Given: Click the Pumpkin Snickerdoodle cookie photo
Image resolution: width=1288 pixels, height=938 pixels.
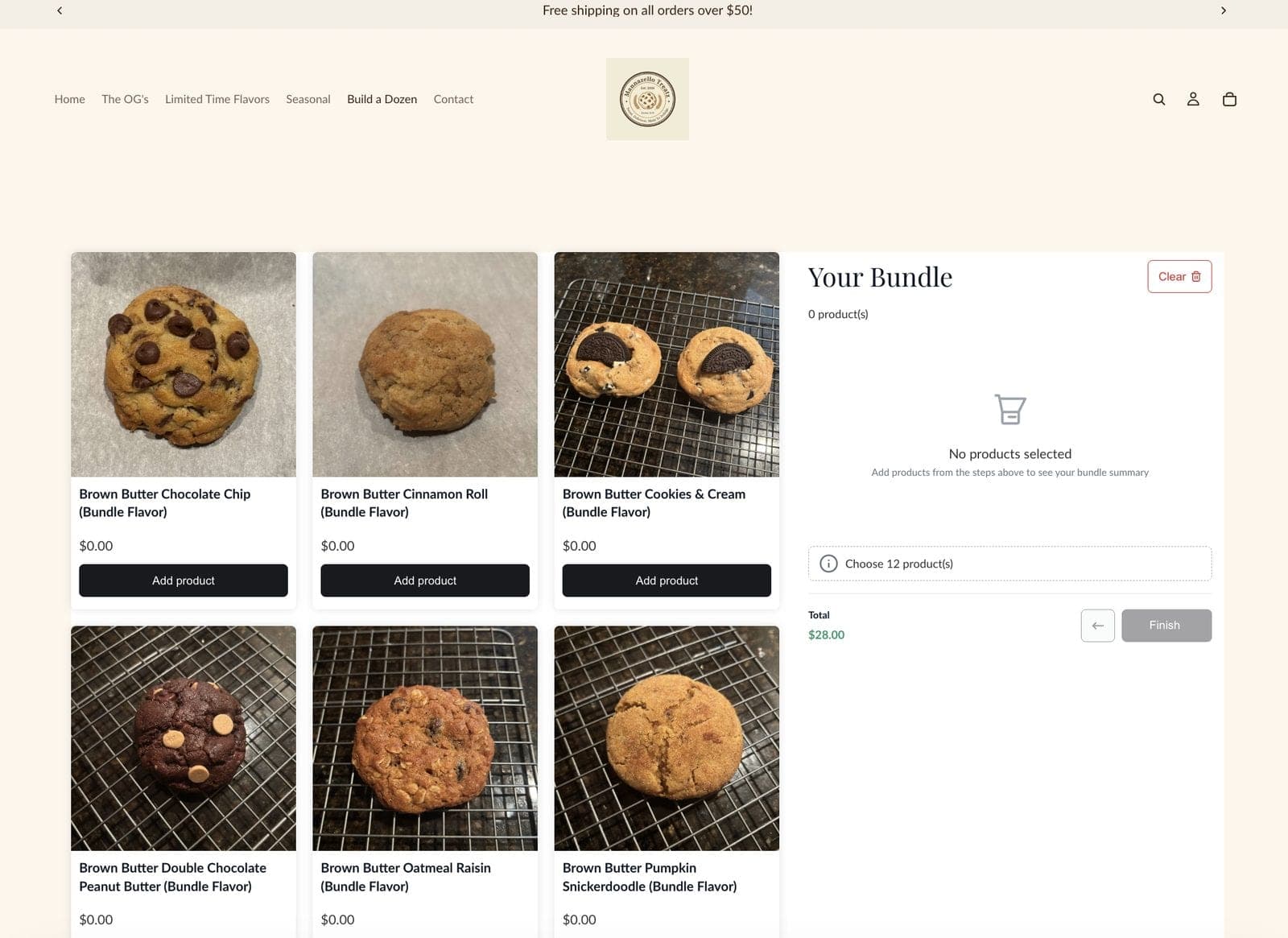Looking at the screenshot, I should tap(667, 738).
